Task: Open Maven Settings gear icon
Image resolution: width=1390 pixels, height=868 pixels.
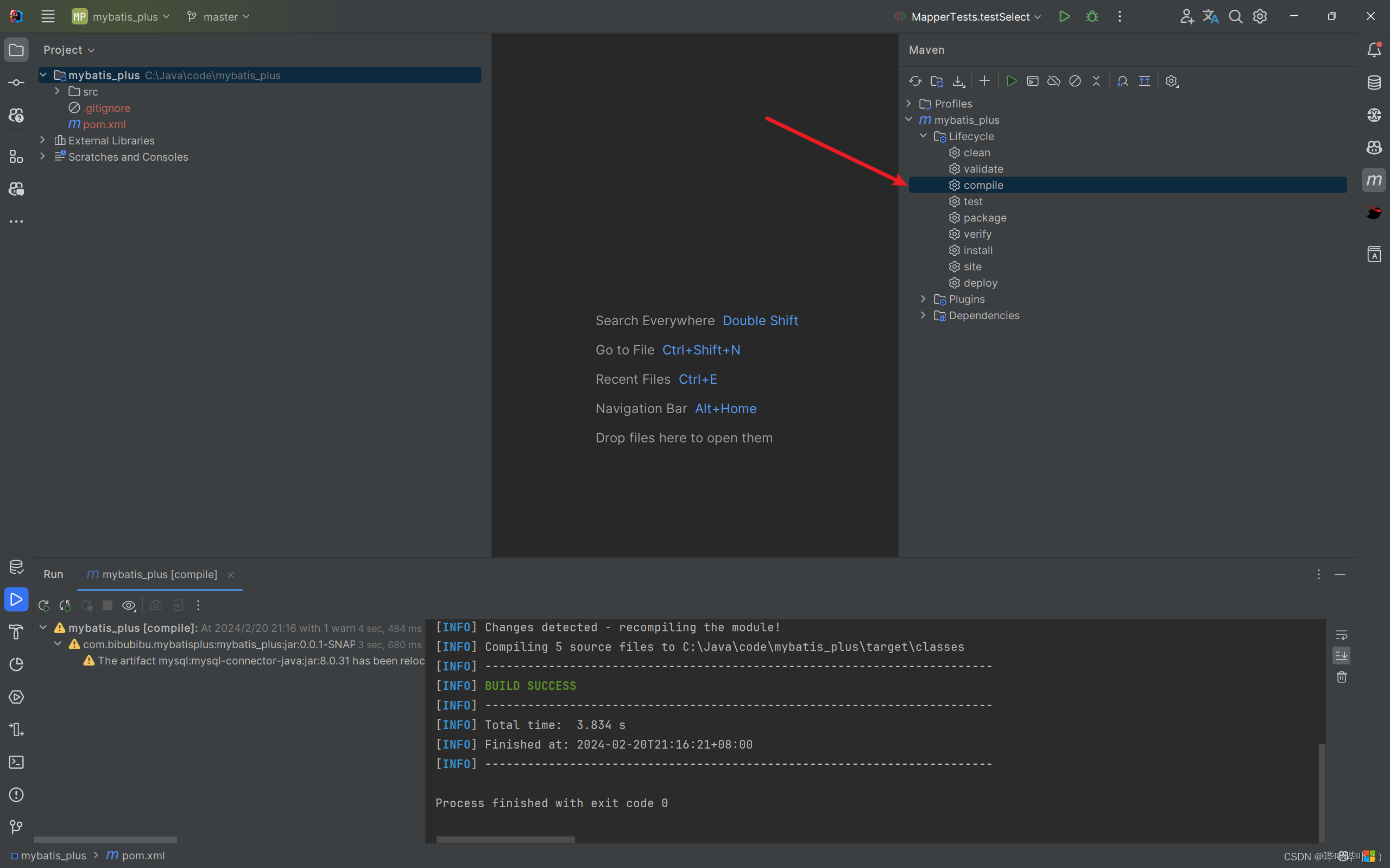Action: coord(1172,81)
